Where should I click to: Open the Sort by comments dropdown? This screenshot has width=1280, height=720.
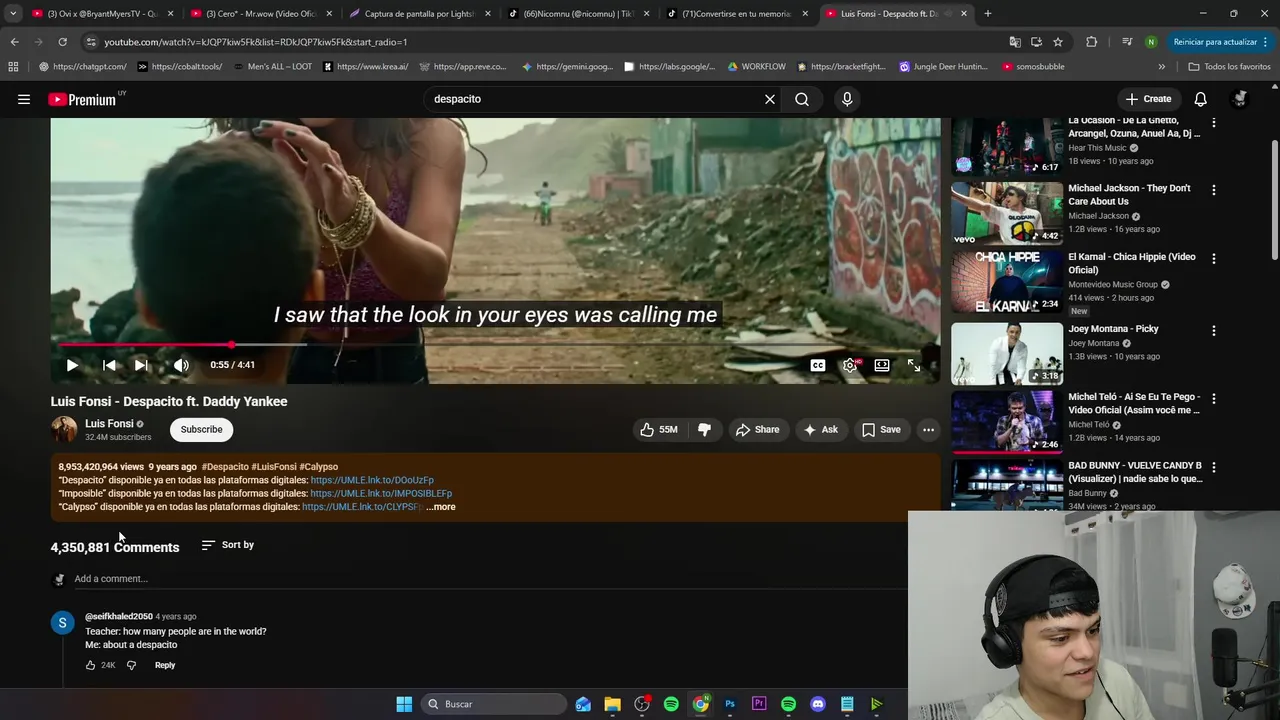point(228,545)
